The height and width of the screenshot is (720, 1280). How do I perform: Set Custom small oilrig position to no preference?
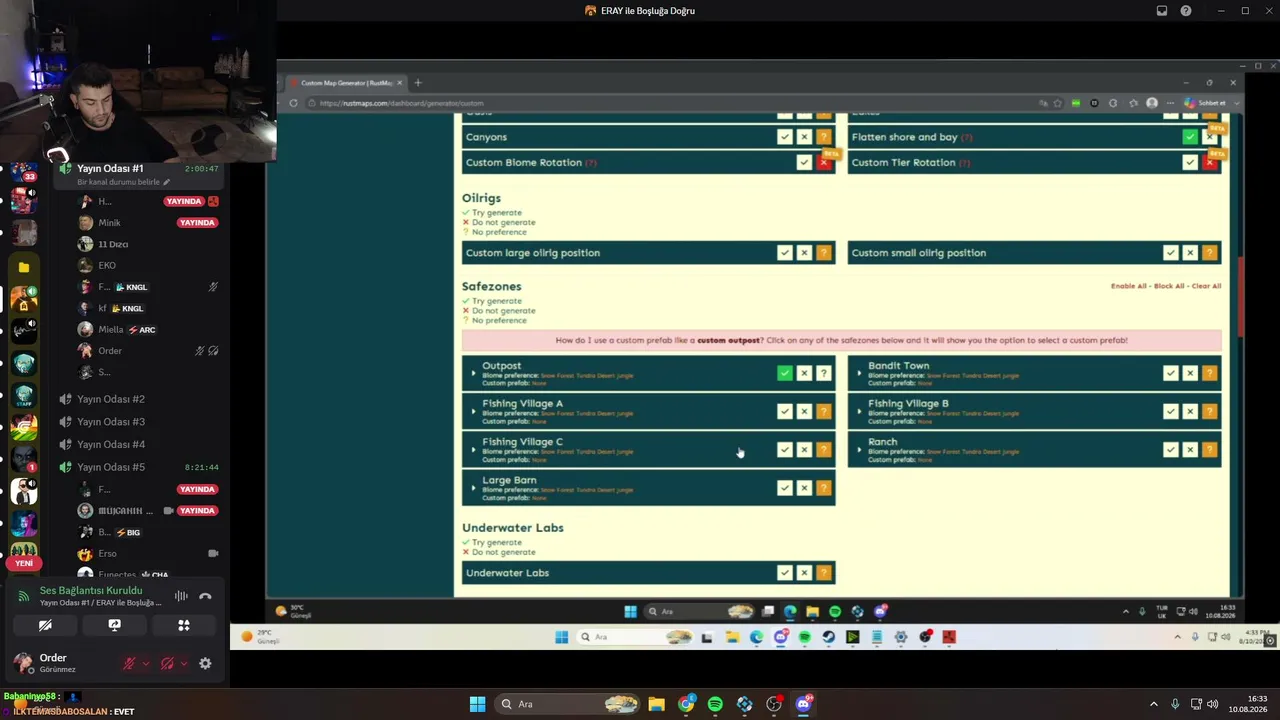coord(1209,253)
